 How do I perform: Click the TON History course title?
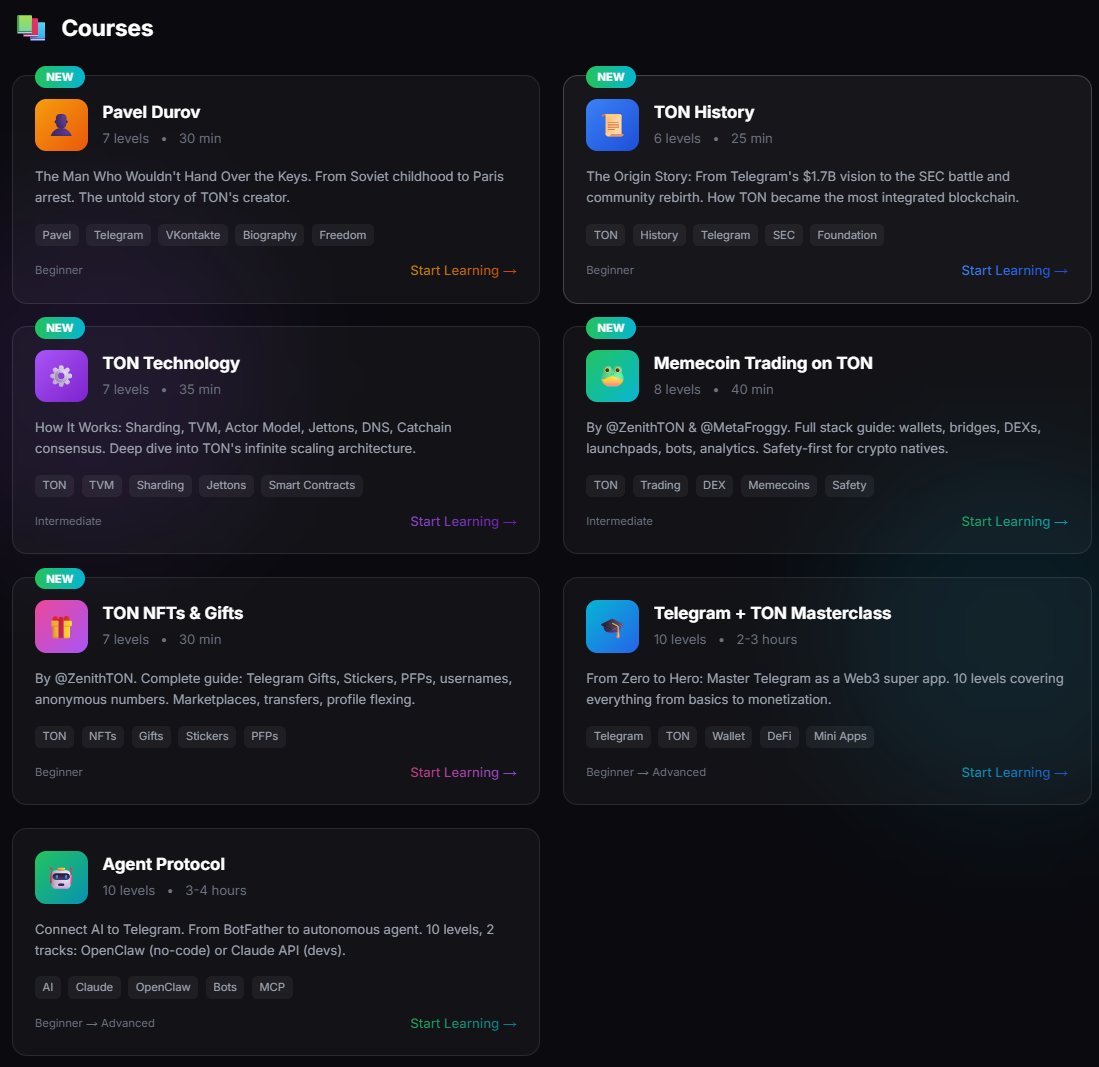click(704, 112)
